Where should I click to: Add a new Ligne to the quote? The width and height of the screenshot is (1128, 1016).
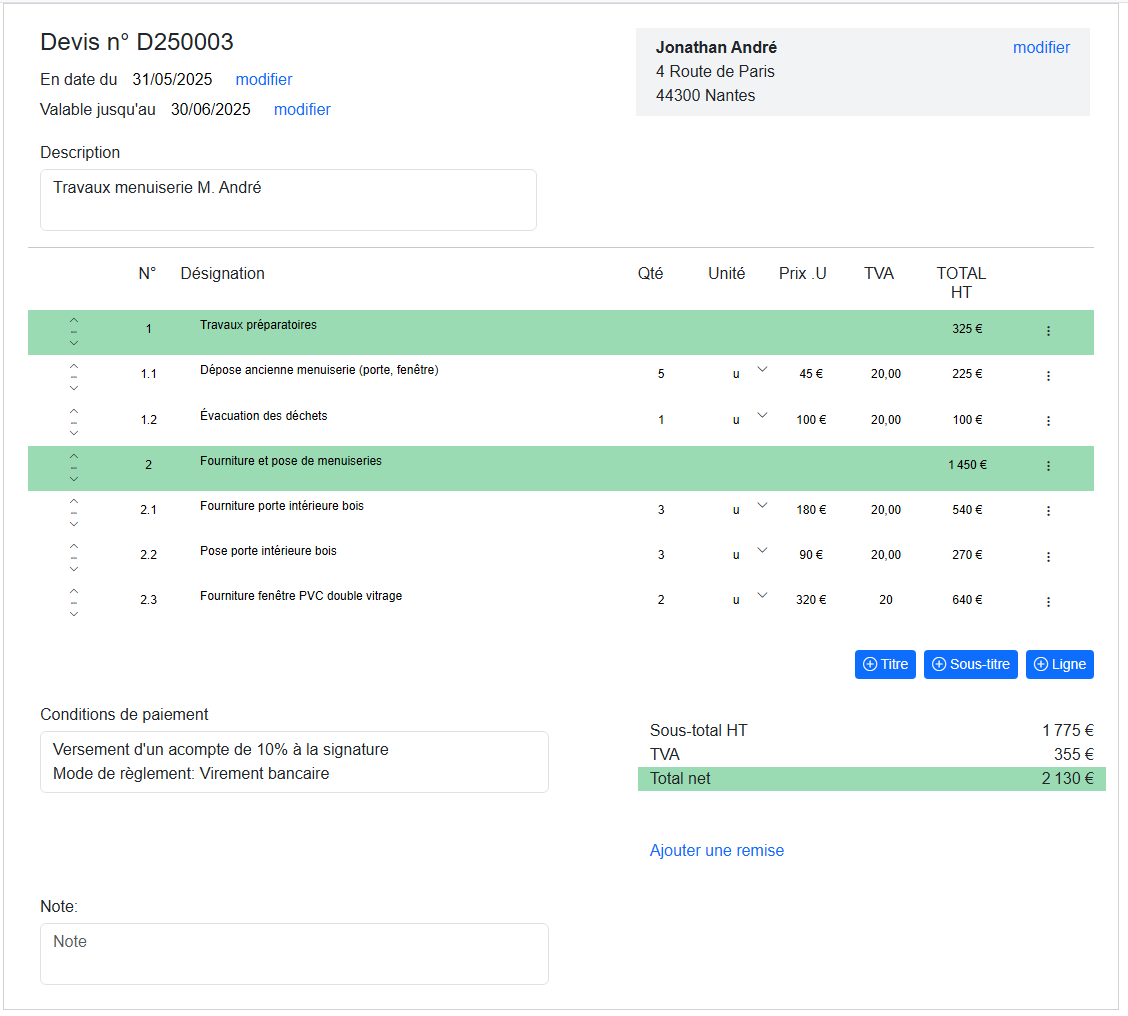(x=1059, y=665)
